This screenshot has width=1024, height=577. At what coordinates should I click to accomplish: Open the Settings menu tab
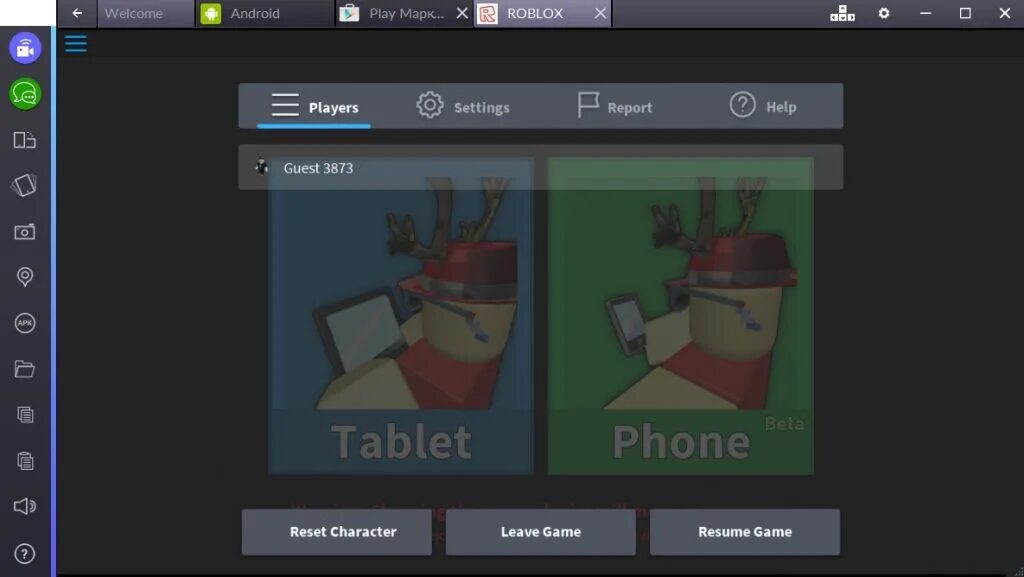(x=463, y=106)
